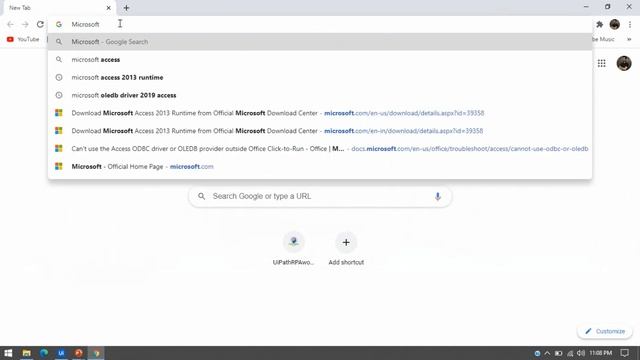
Task: Choose 'microsoft access 2013 runtime' suggestion
Action: click(320, 78)
